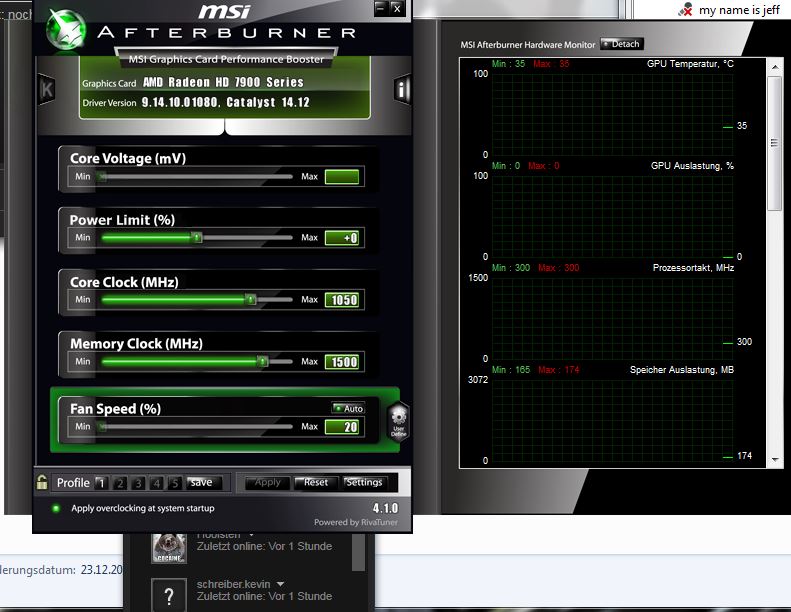This screenshot has width=791, height=612.
Task: Click the Apply button
Action: click(267, 482)
